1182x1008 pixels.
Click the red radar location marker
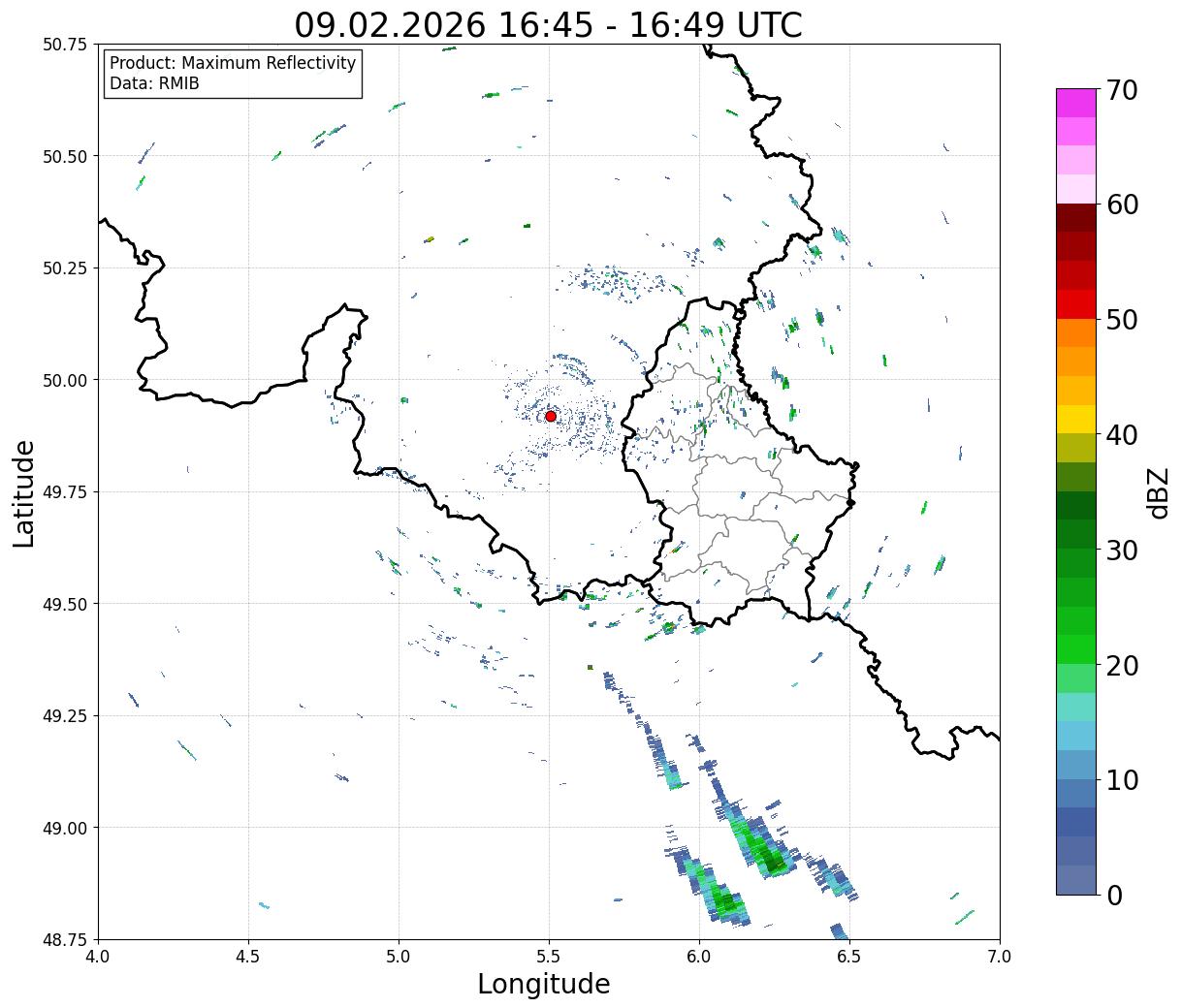click(551, 416)
